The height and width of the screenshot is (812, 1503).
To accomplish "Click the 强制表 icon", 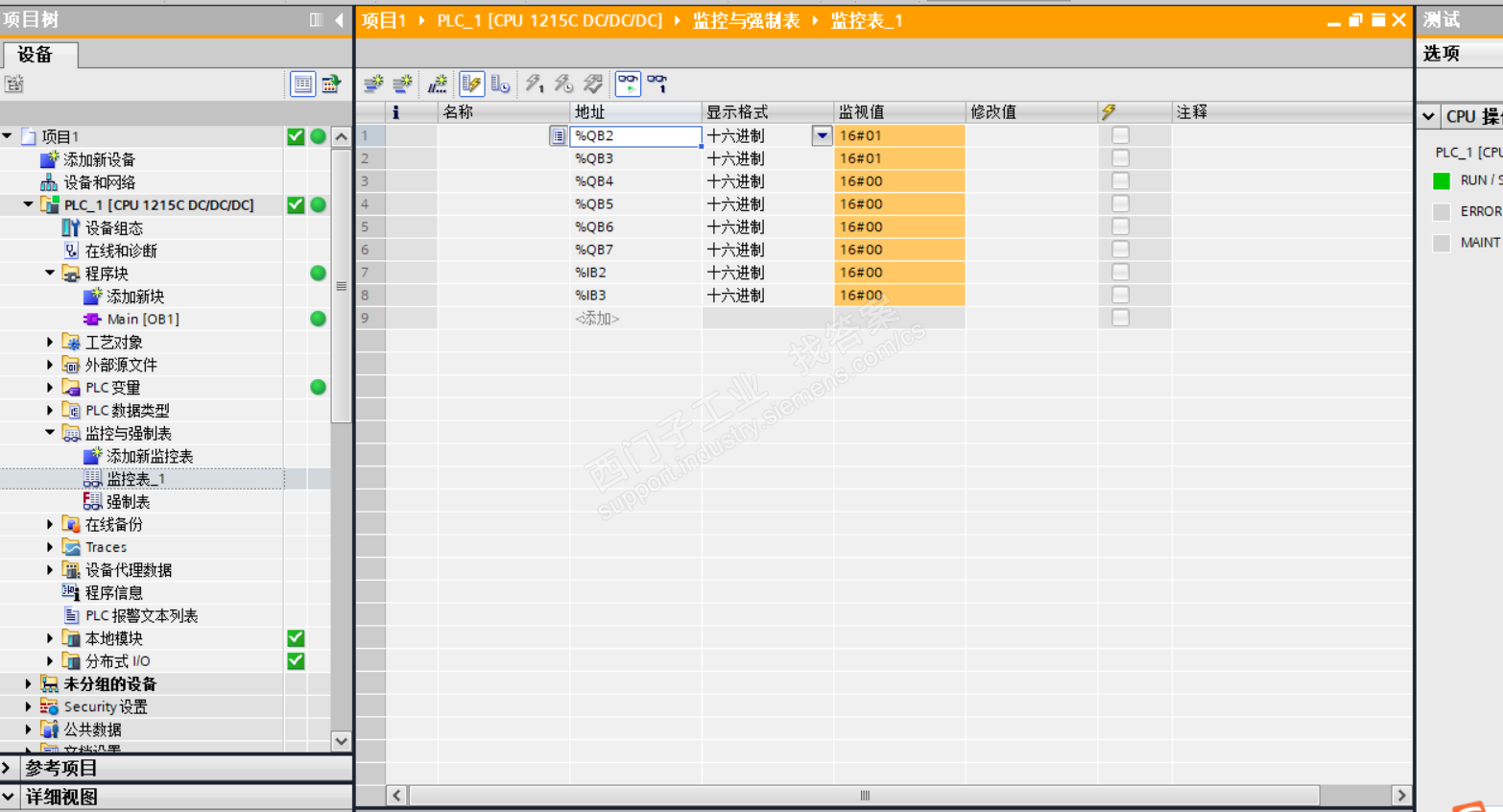I will tap(92, 502).
